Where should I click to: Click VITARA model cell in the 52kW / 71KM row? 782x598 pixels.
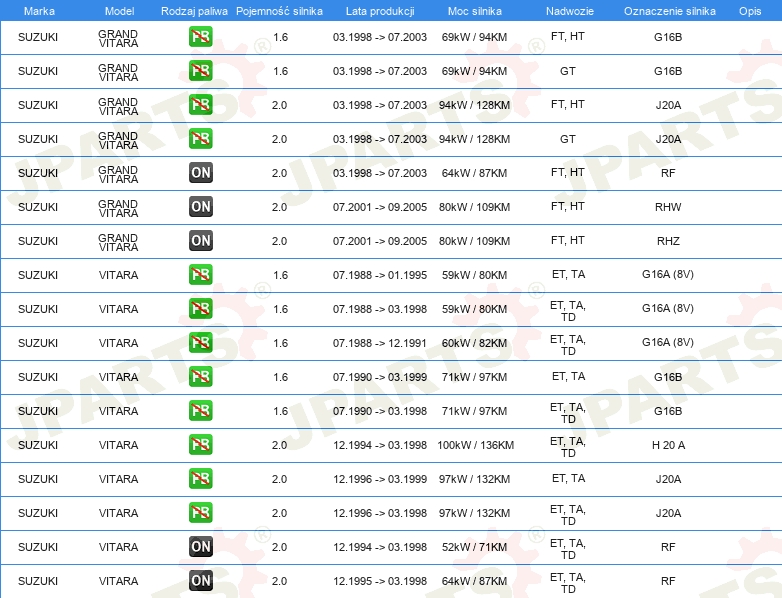click(118, 547)
